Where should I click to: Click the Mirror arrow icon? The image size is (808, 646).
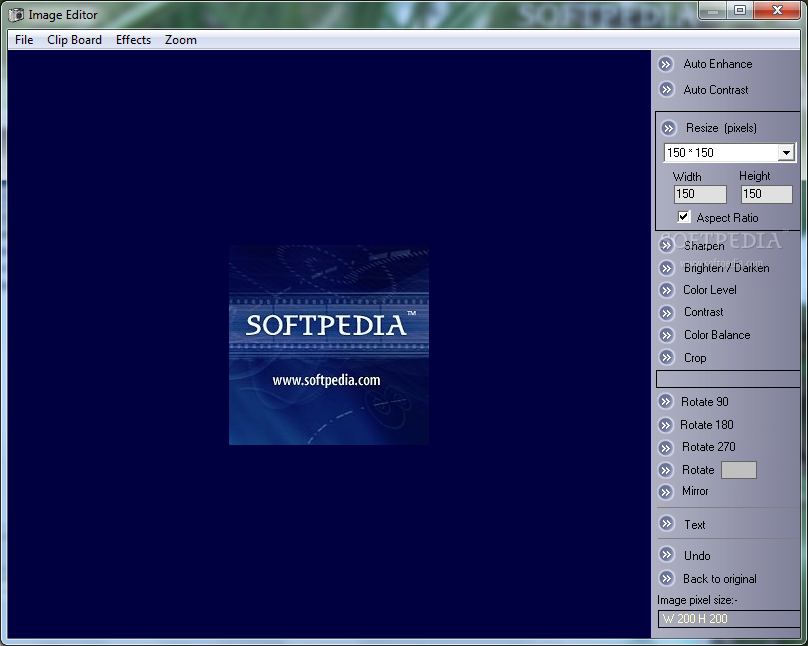click(x=666, y=492)
